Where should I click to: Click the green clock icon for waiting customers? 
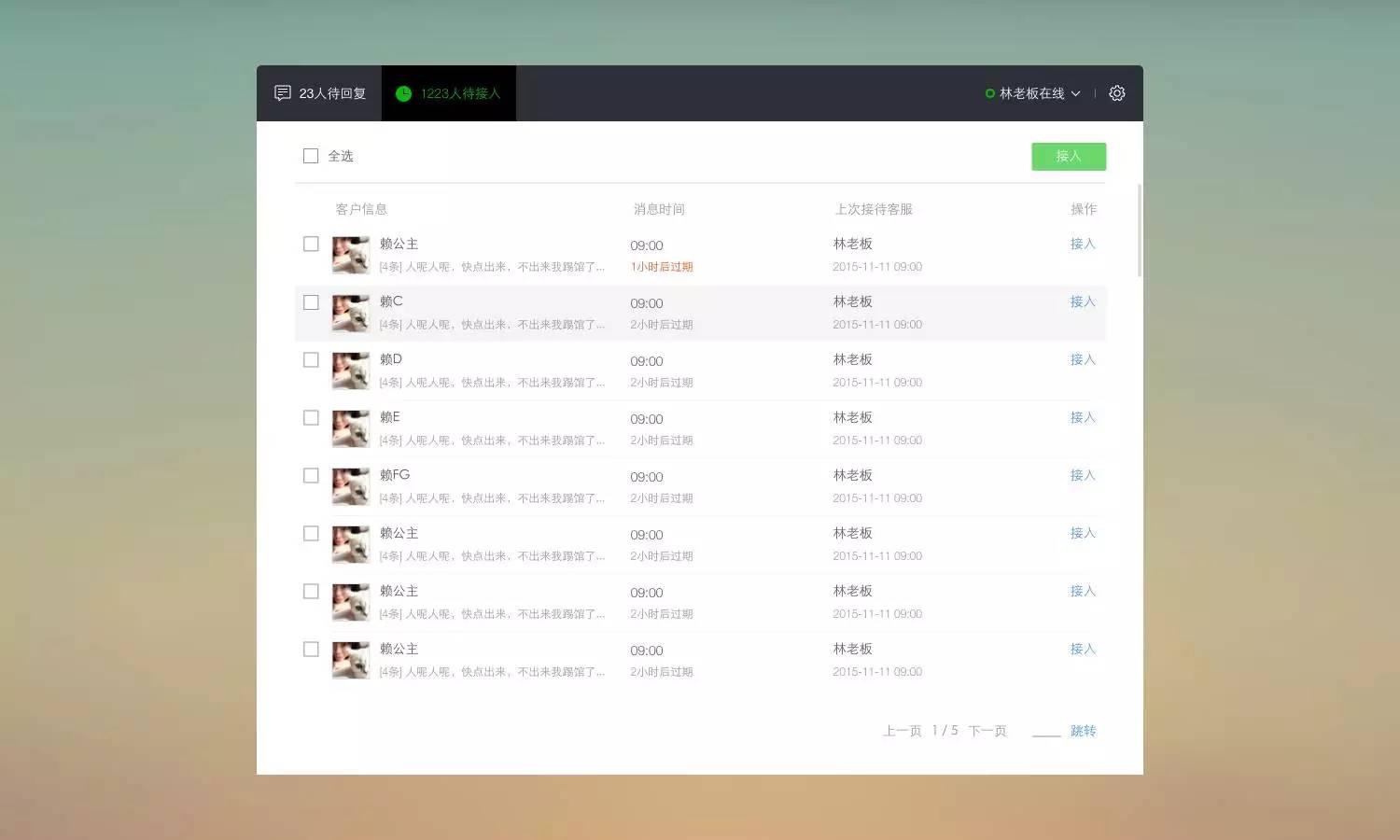coord(403,93)
